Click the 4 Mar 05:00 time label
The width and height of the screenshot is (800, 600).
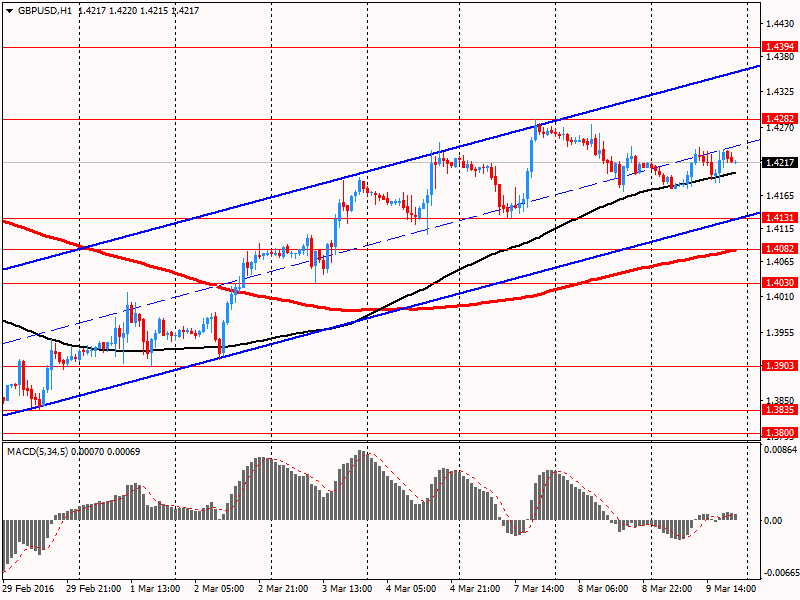(x=411, y=589)
